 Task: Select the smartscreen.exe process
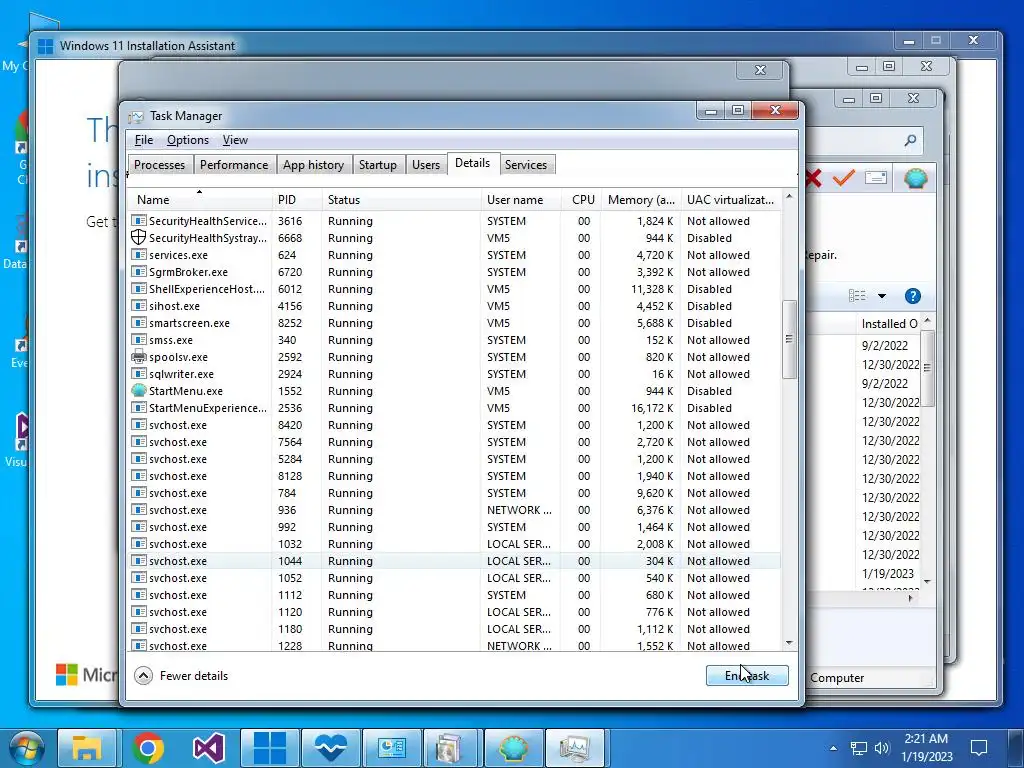click(x=454, y=323)
